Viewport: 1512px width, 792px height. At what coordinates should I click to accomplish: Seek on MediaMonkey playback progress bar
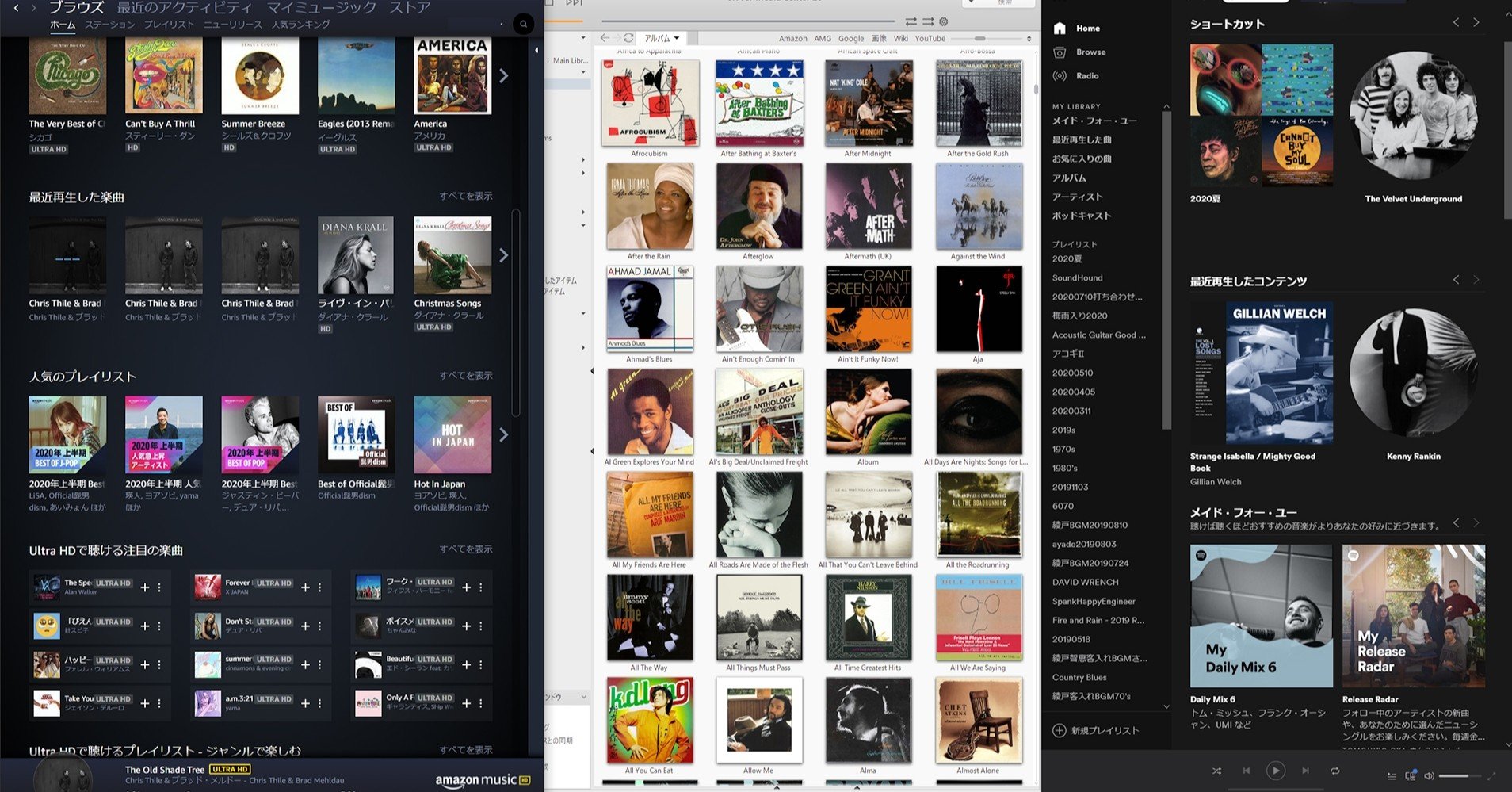pyautogui.click(x=748, y=21)
